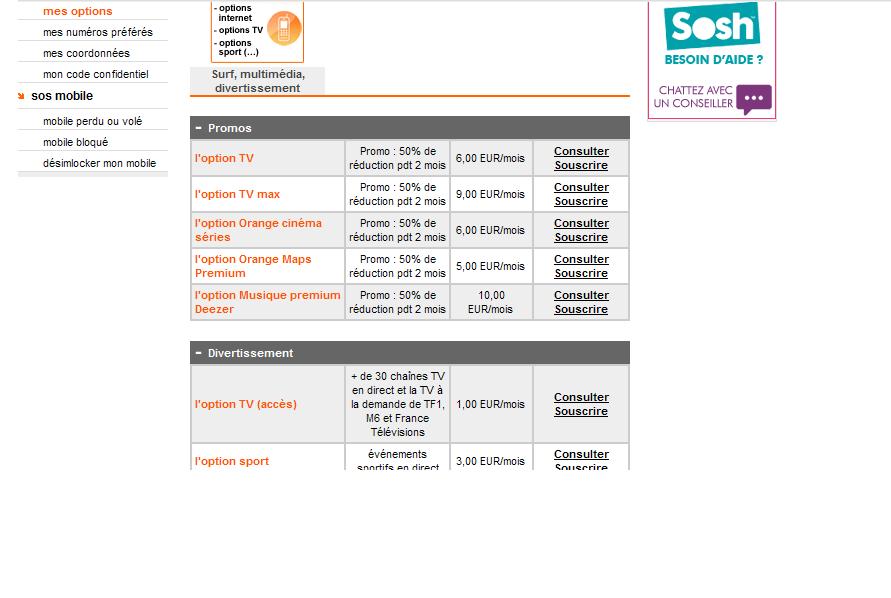The image size is (891, 598).
Task: Click Souscrire for l'option TV max
Action: 581,201
